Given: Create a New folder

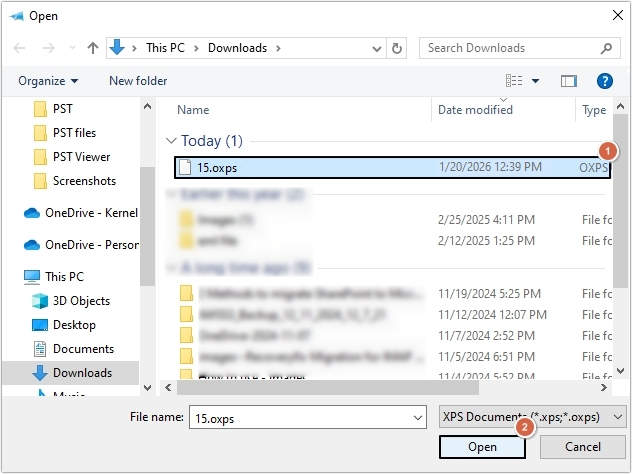Looking at the screenshot, I should (138, 81).
